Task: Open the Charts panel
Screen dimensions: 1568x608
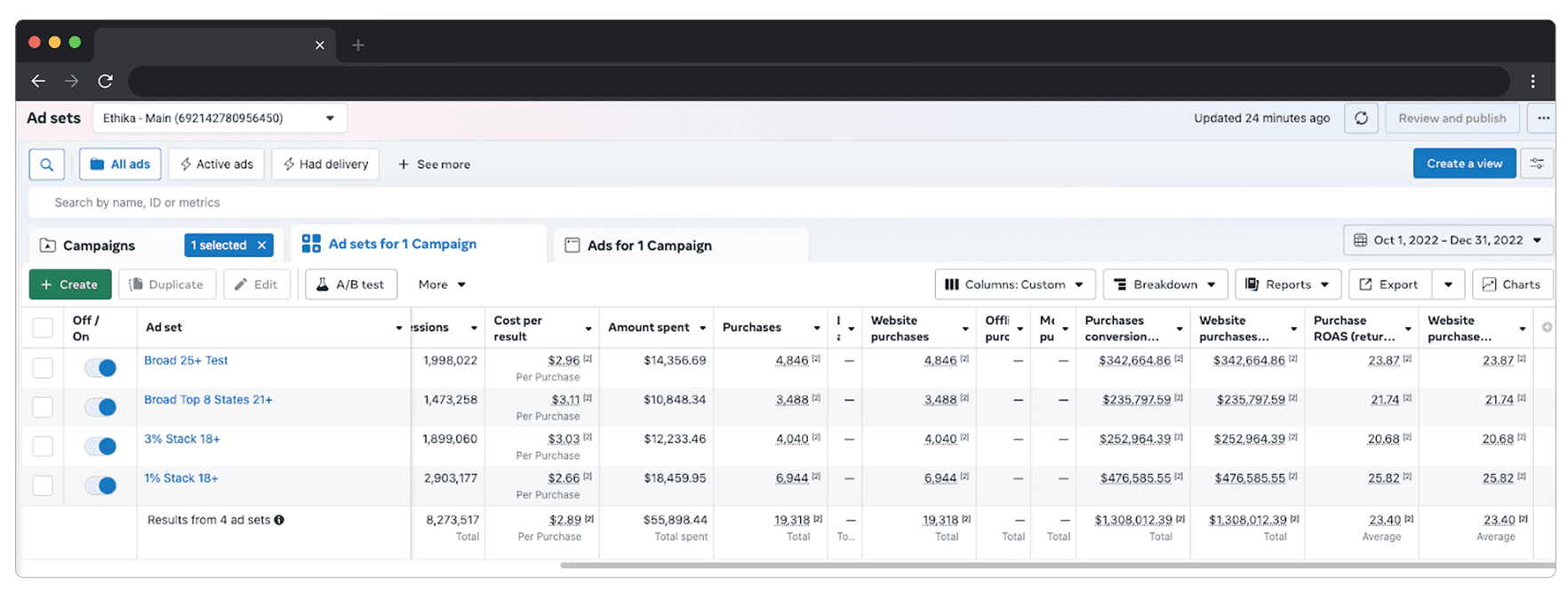Action: coord(1512,284)
